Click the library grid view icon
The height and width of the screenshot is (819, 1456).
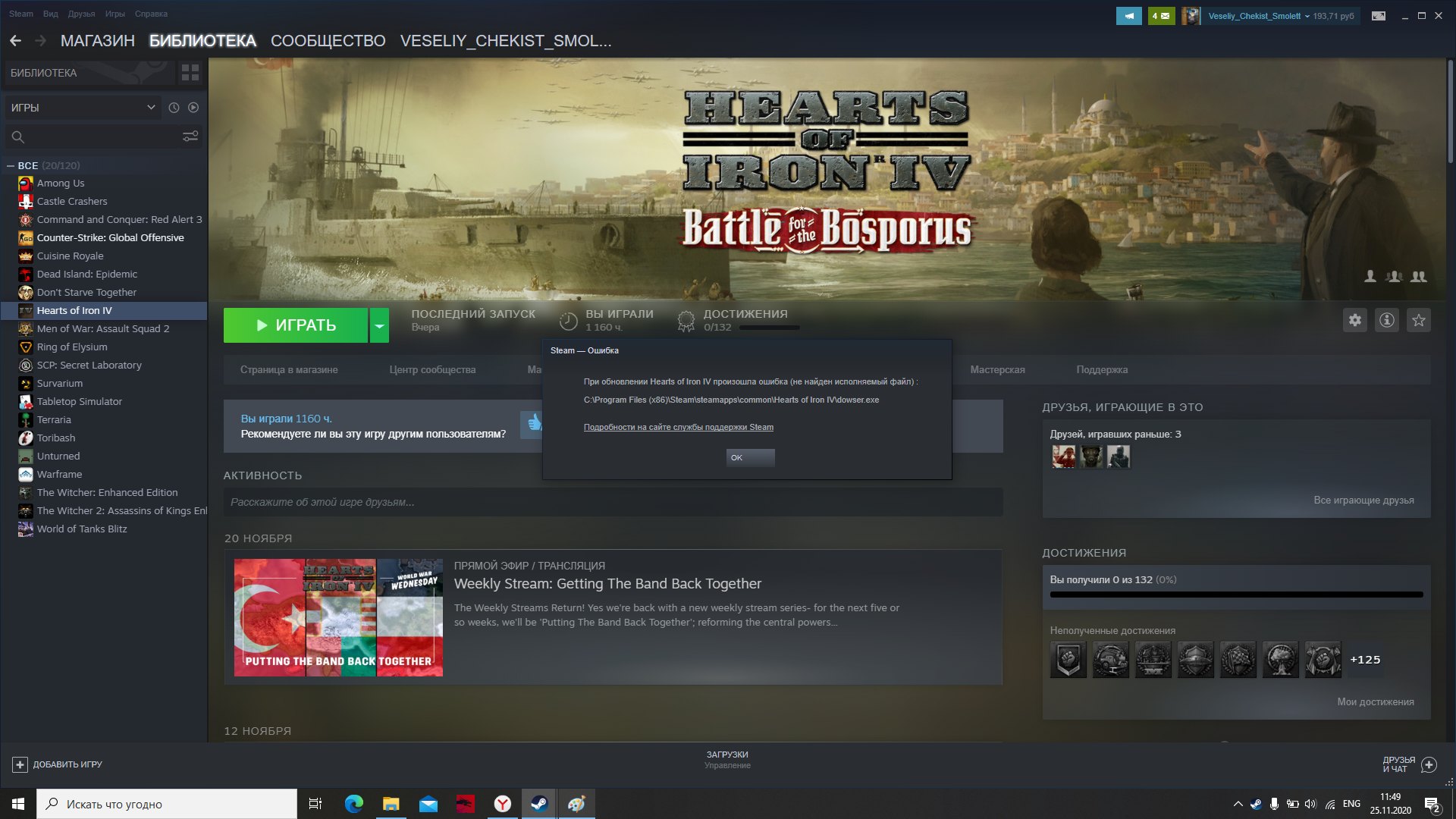pos(190,73)
